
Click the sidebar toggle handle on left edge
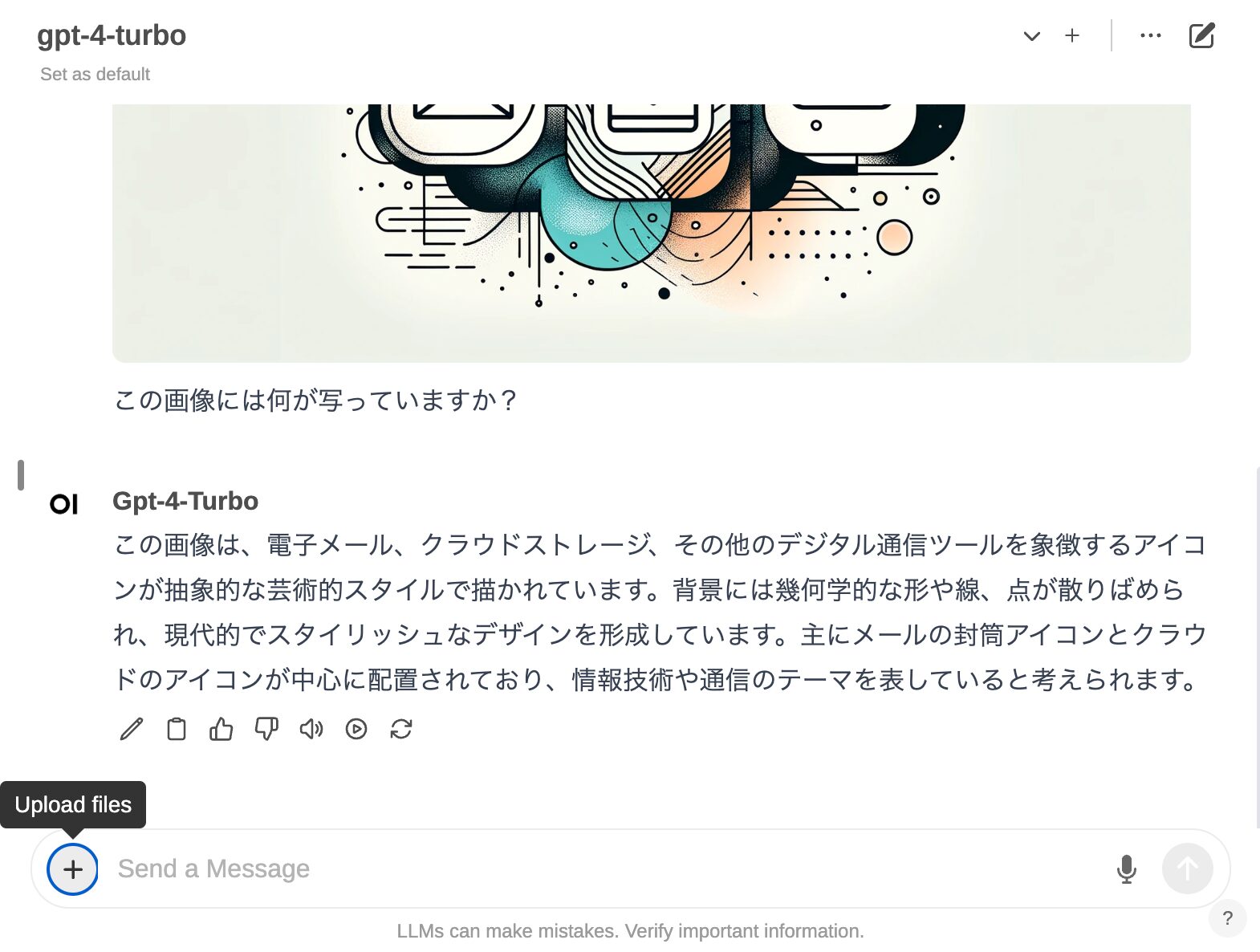point(21,475)
